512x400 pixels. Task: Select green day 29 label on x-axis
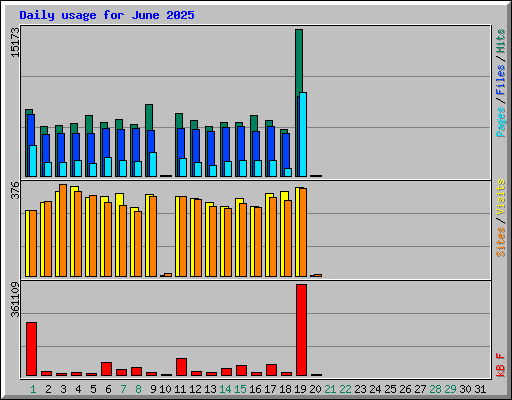450,389
